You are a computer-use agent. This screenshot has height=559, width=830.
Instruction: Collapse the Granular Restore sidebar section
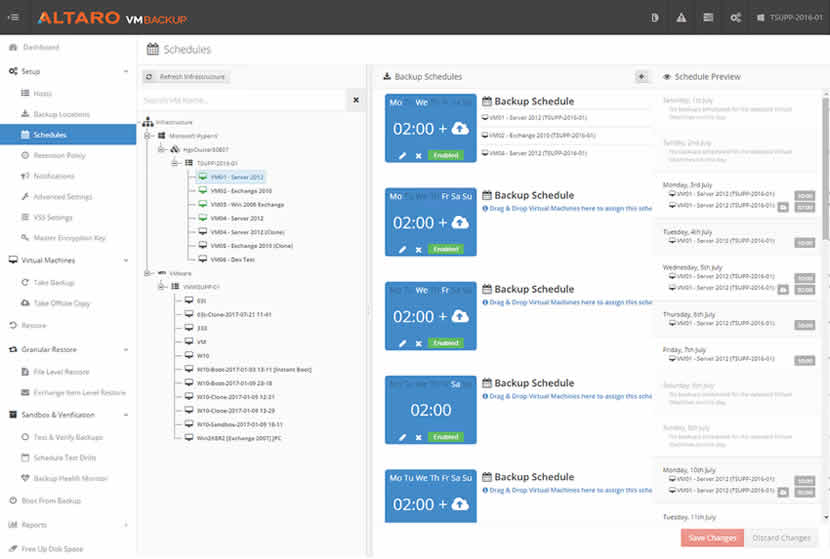coord(126,349)
